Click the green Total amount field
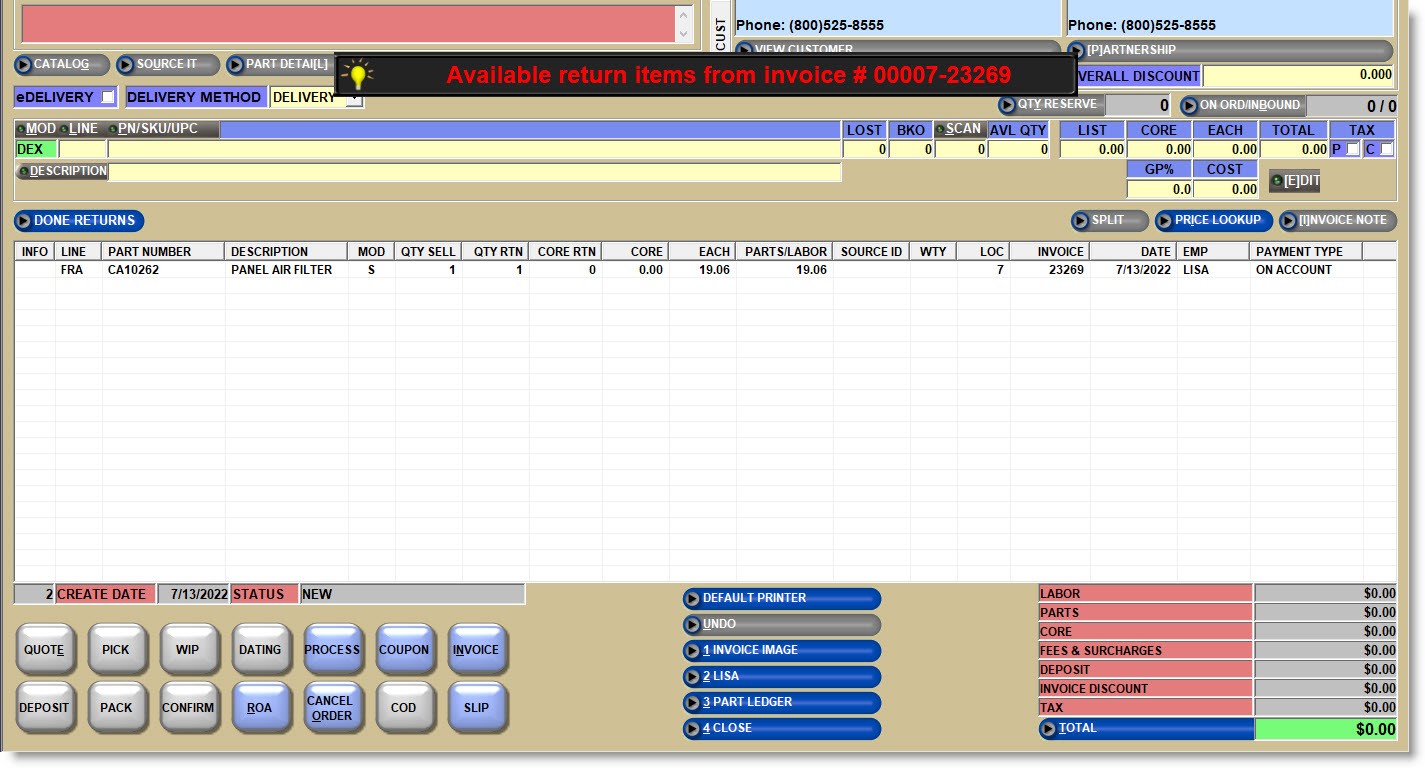 coord(1324,730)
